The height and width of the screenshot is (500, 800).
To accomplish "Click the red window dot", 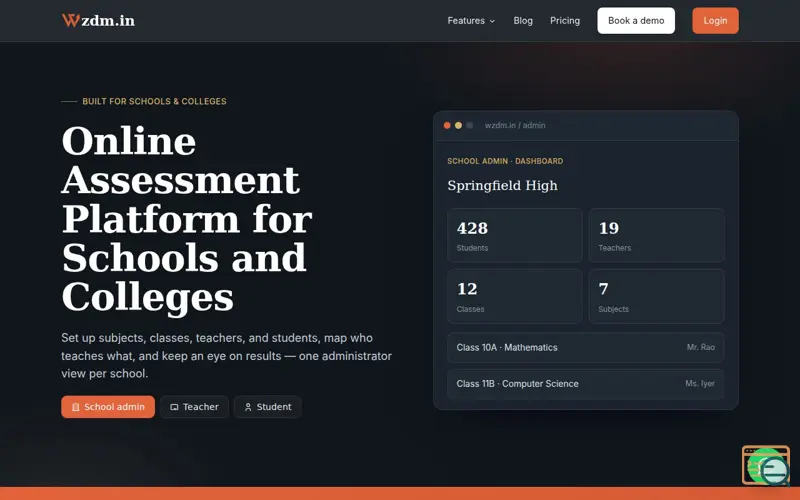I will coord(447,126).
